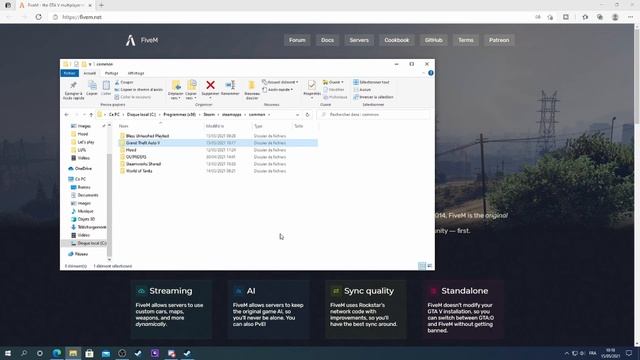Open Déplacer vers dropdown
The height and width of the screenshot is (360, 640).
(x=176, y=98)
